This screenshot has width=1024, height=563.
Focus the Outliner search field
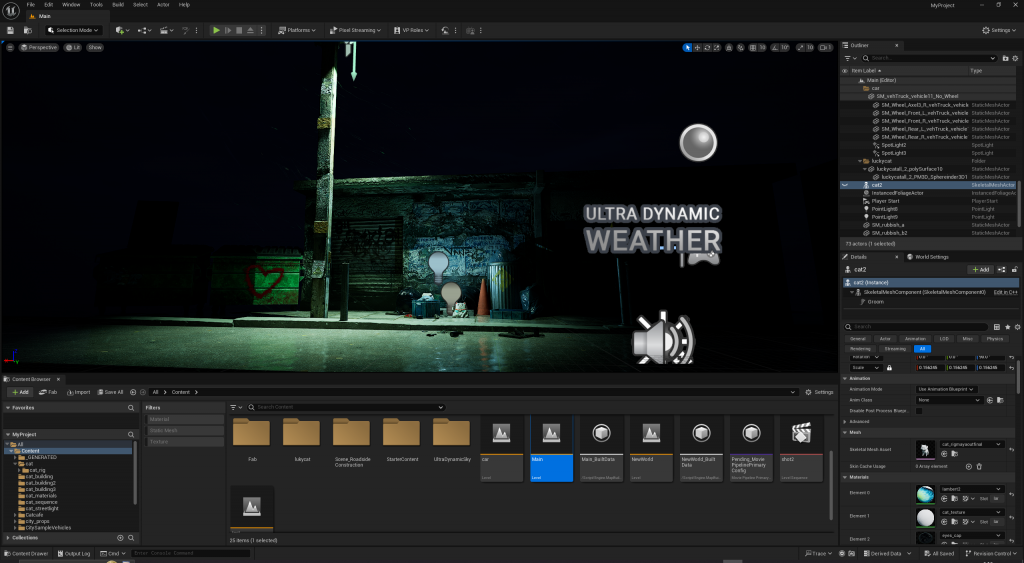click(929, 58)
